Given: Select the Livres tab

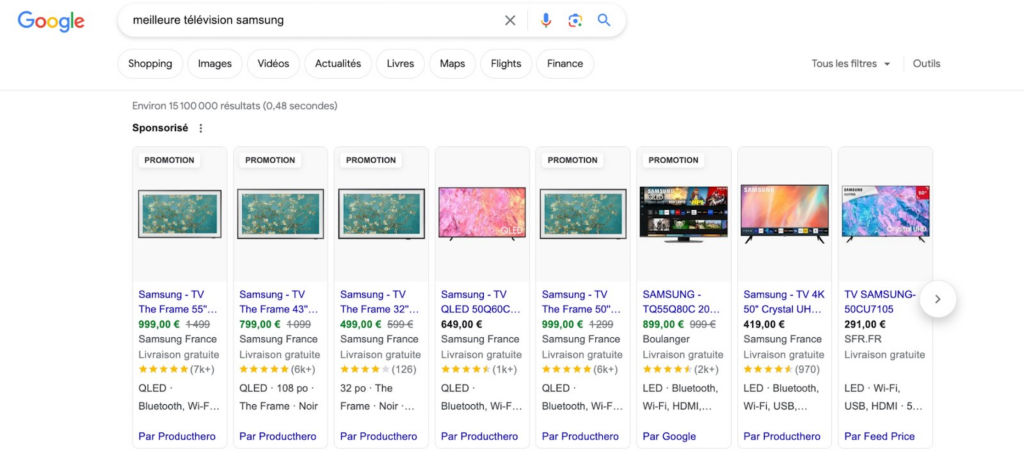Looking at the screenshot, I should point(400,63).
